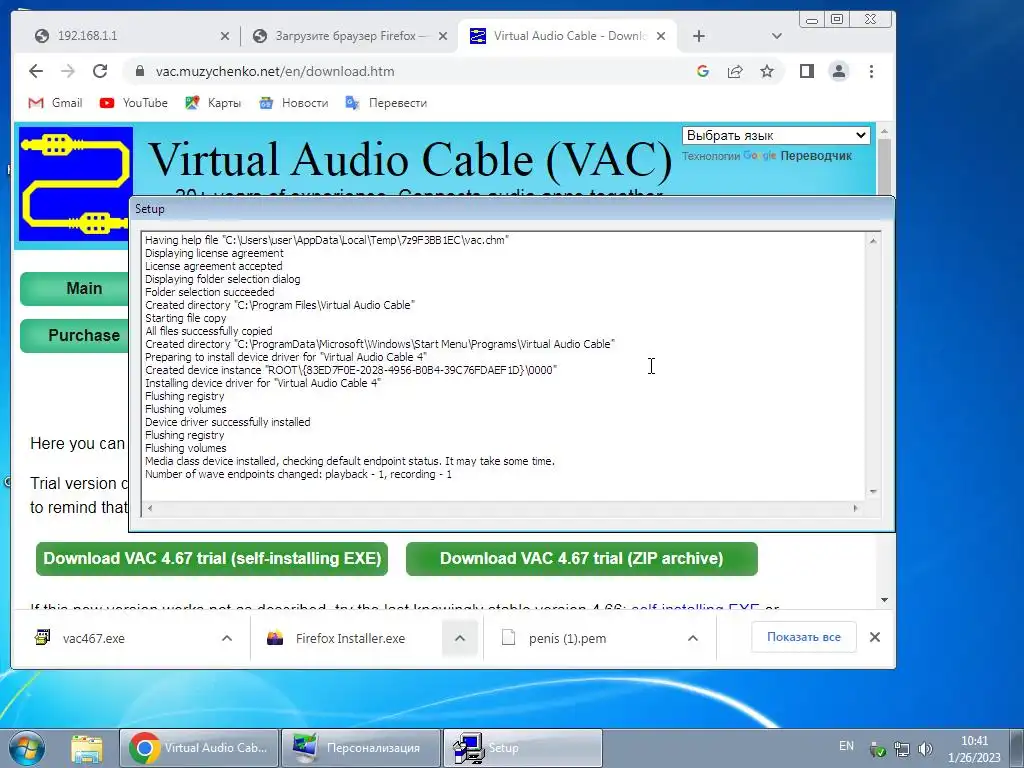Click the 'Device driver successfully installed' log line
Screen dimensions: 1024x768
(x=228, y=422)
